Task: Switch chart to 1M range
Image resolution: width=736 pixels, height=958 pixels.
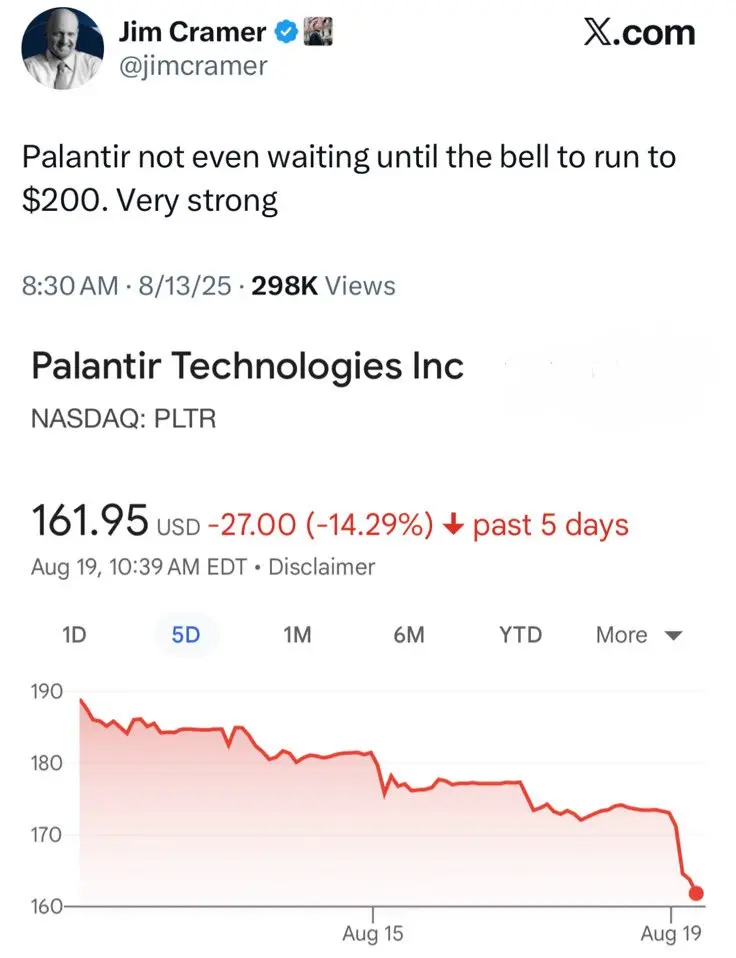Action: (x=297, y=635)
